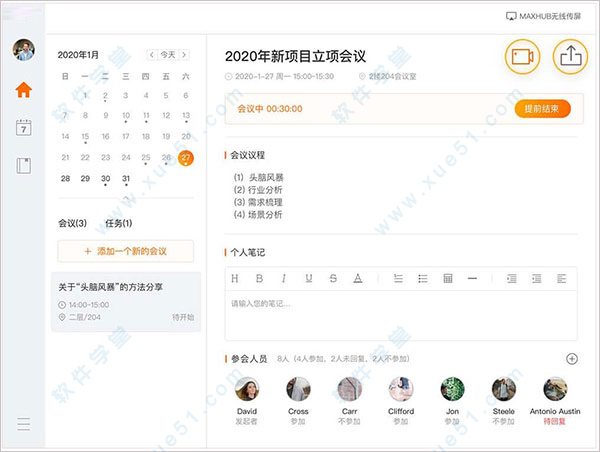Viewport: 600px width, 452px height.
Task: Open Cross's attendee avatar
Action: [298, 389]
